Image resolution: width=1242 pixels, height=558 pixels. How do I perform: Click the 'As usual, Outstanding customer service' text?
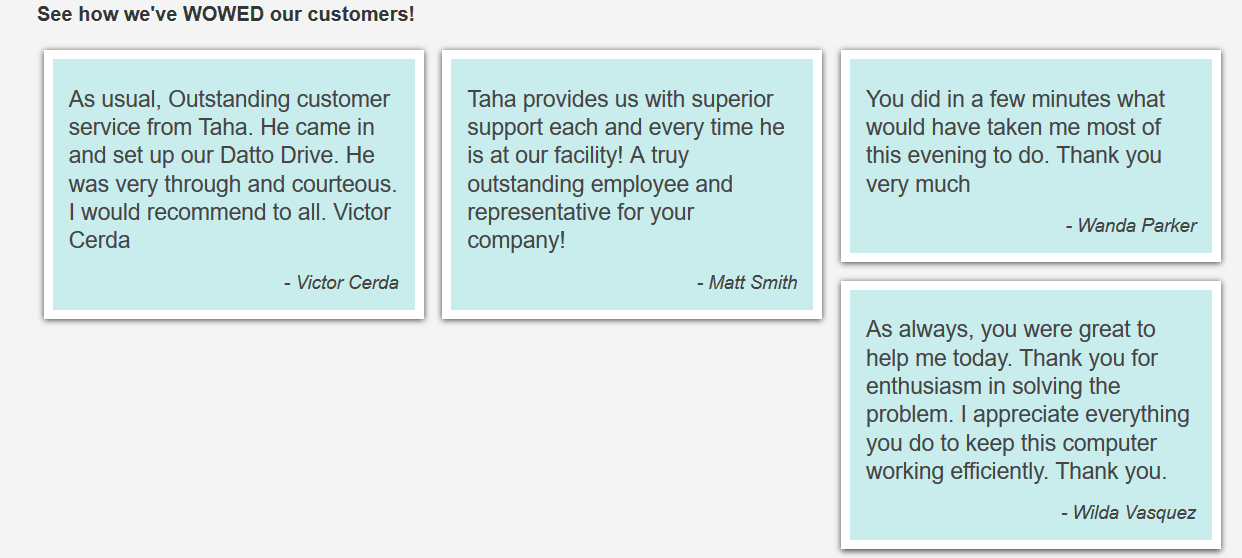pyautogui.click(x=229, y=114)
